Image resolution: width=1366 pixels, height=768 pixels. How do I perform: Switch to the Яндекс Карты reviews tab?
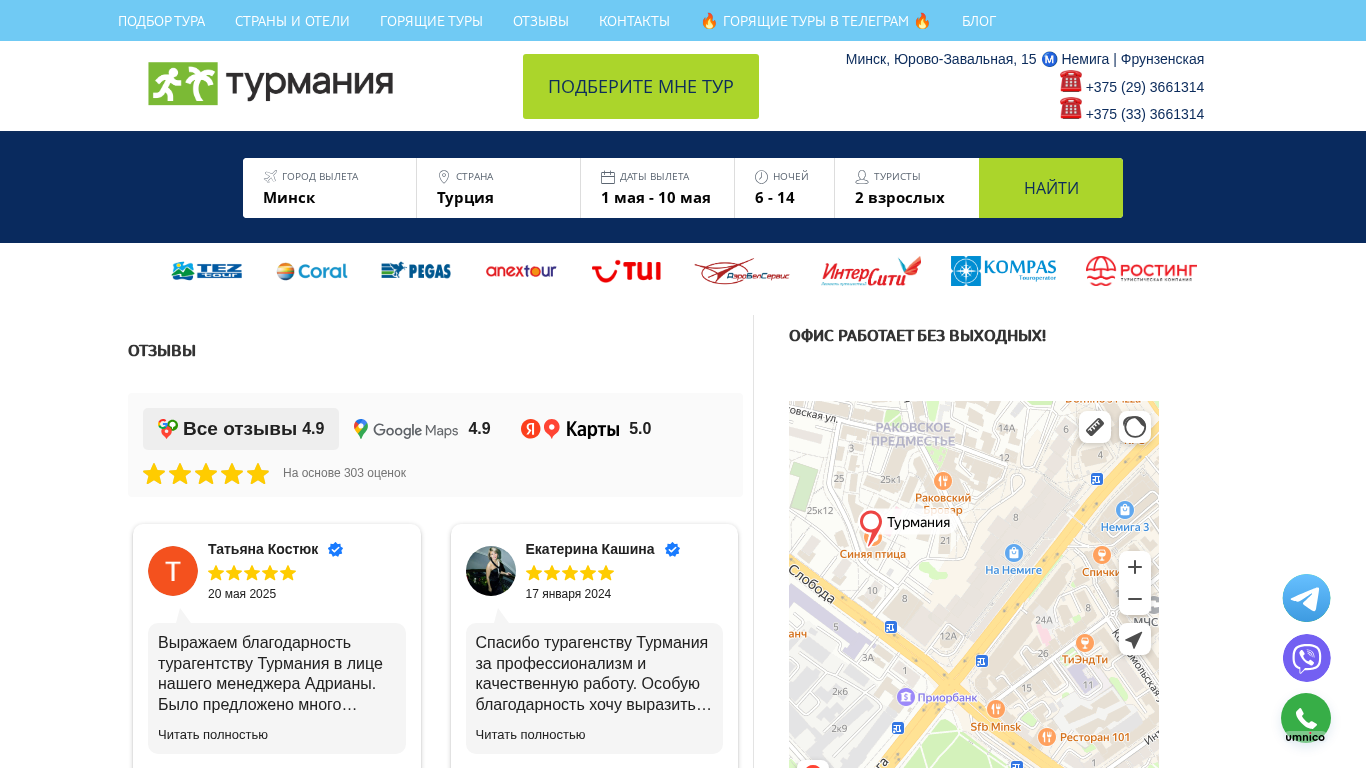click(x=586, y=429)
